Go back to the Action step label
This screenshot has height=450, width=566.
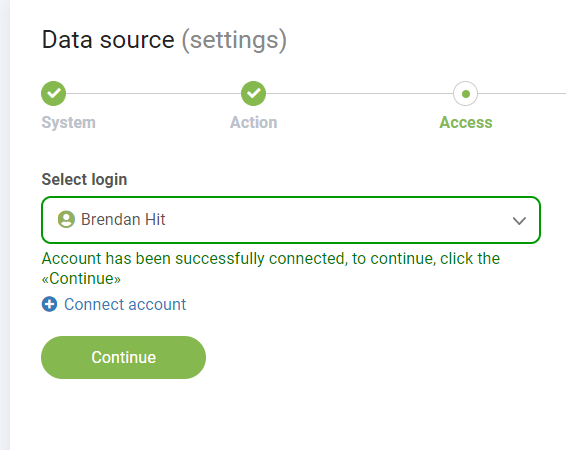(254, 122)
